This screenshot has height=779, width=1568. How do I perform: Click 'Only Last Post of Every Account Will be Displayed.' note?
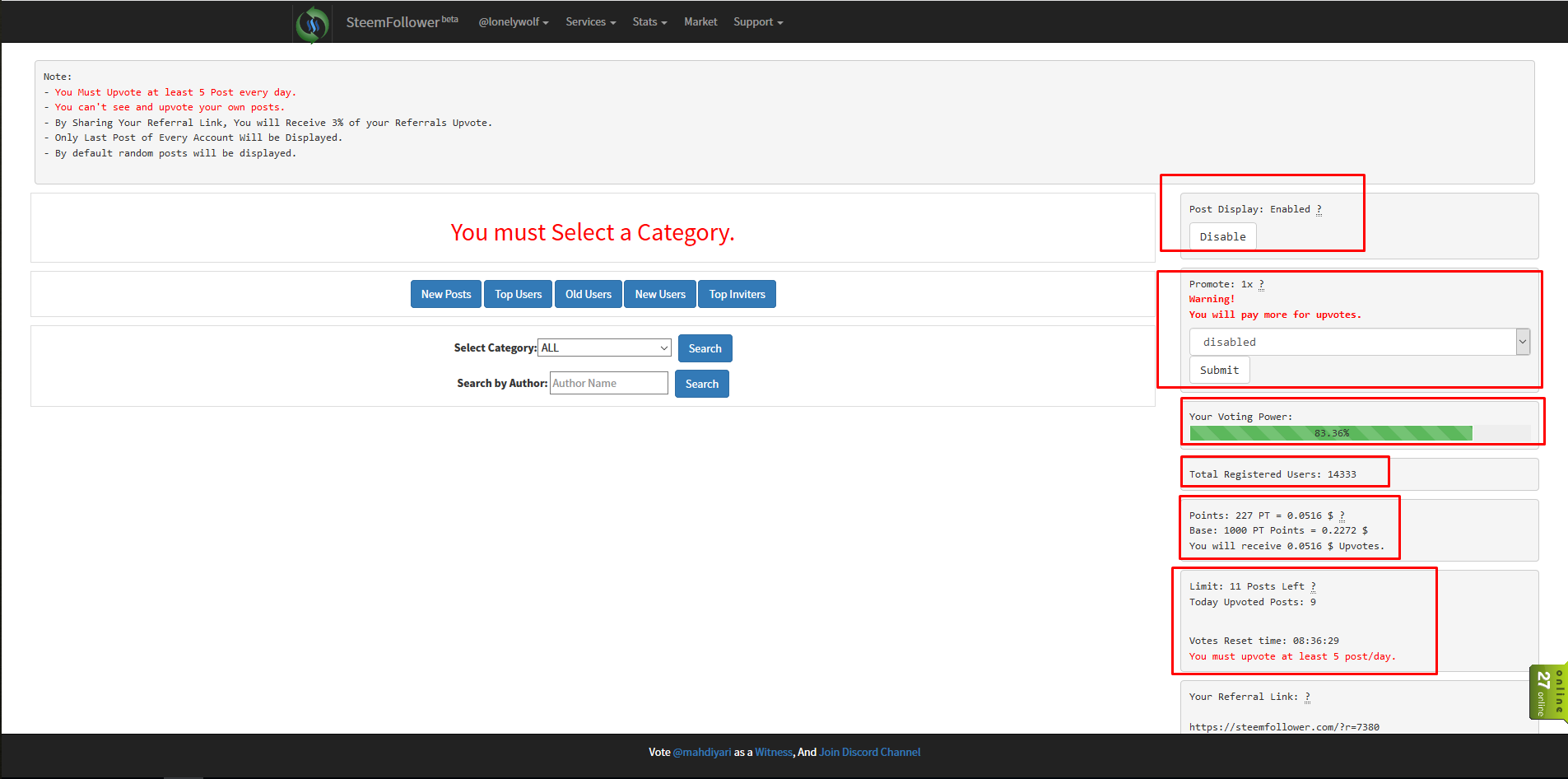(198, 138)
